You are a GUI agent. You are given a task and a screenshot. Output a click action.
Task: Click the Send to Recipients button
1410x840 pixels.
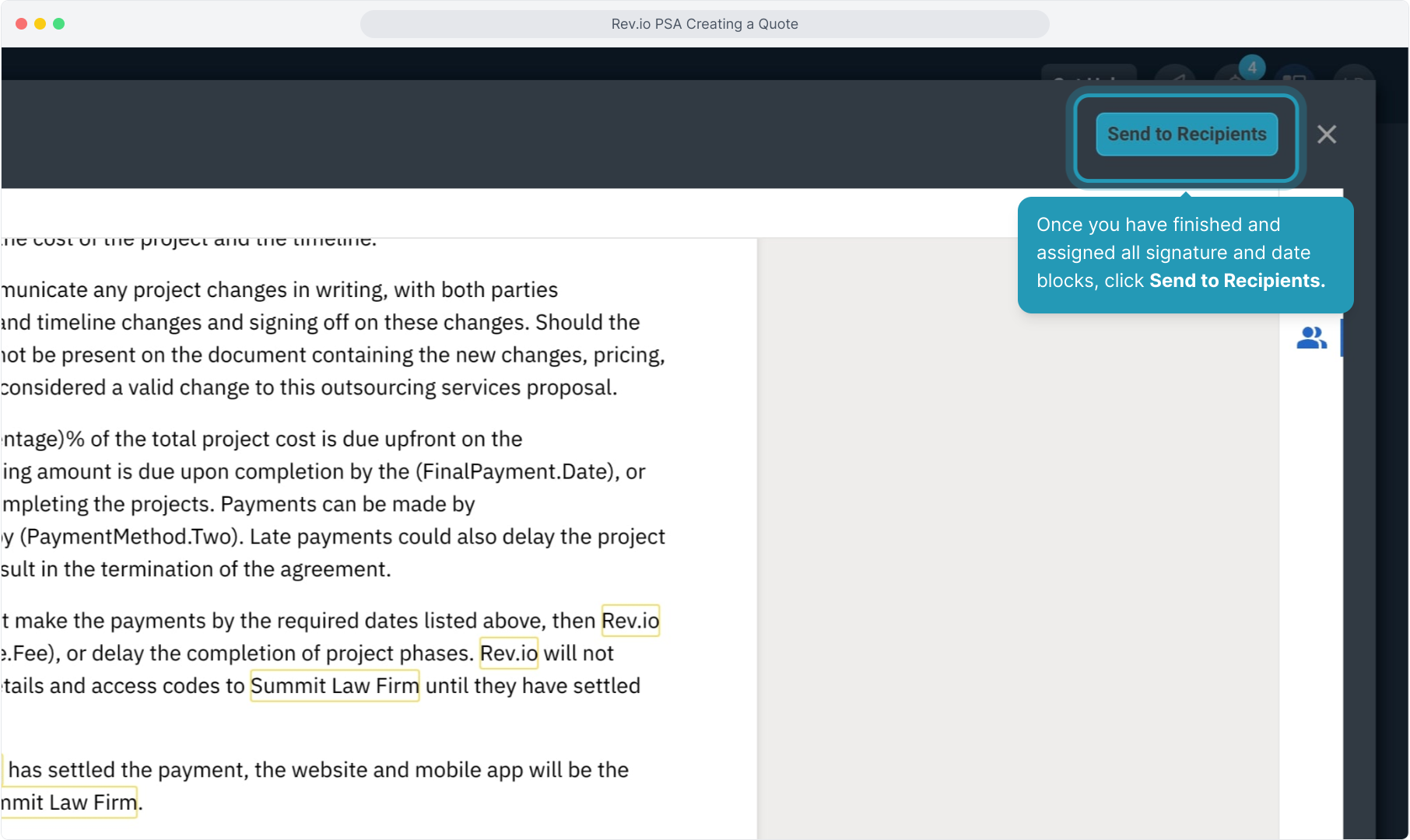coord(1186,135)
